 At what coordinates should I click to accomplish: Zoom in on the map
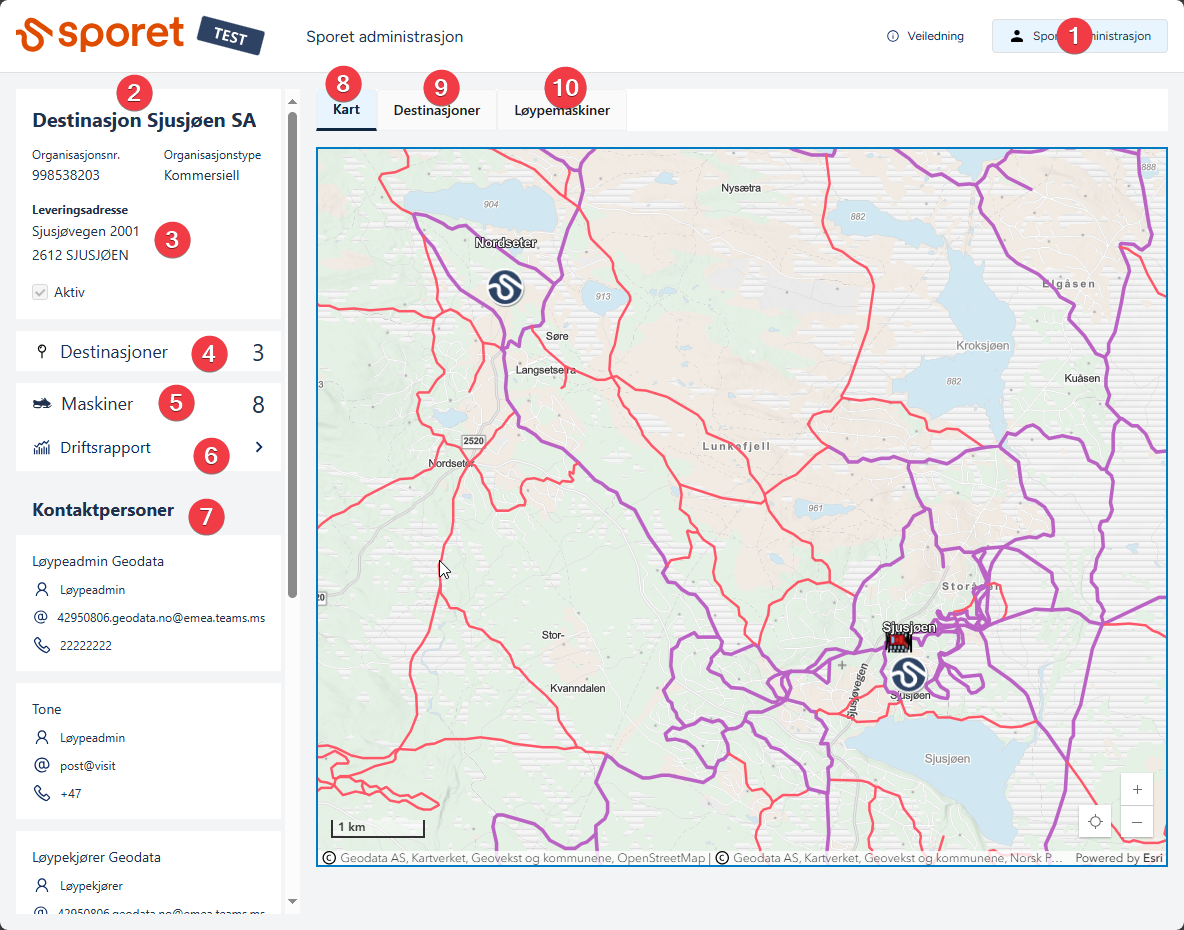(x=1137, y=789)
